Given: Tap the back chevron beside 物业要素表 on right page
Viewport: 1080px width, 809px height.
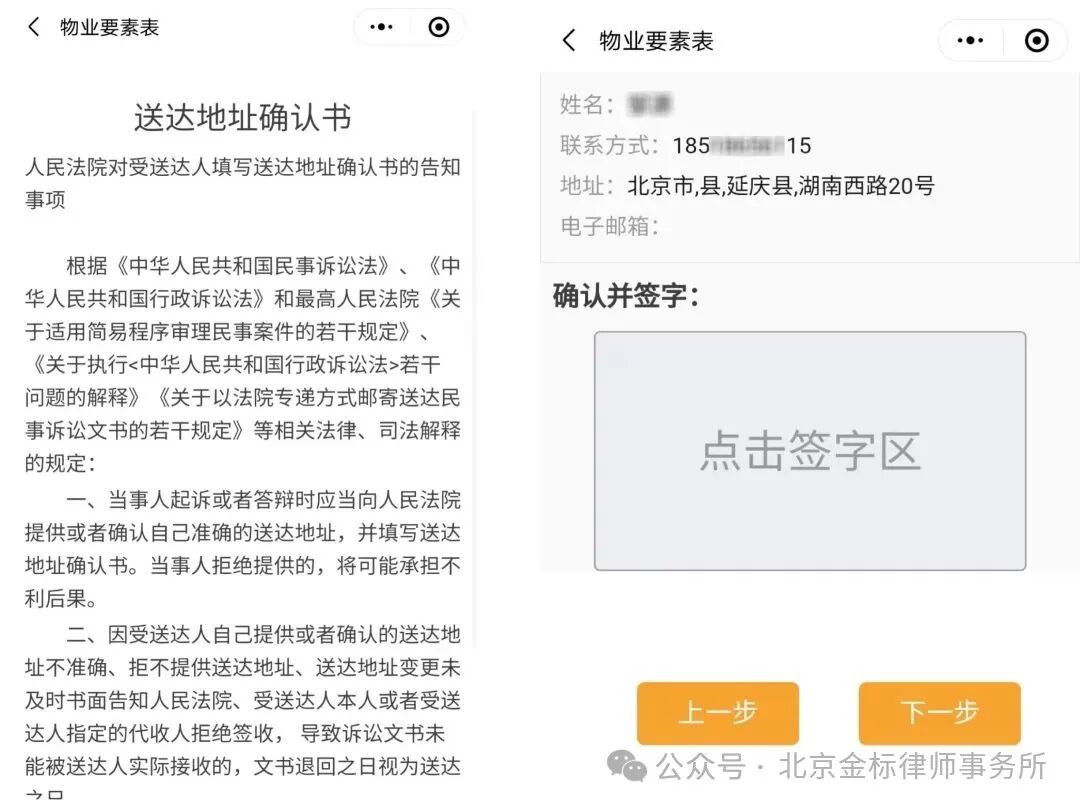Looking at the screenshot, I should (568, 40).
